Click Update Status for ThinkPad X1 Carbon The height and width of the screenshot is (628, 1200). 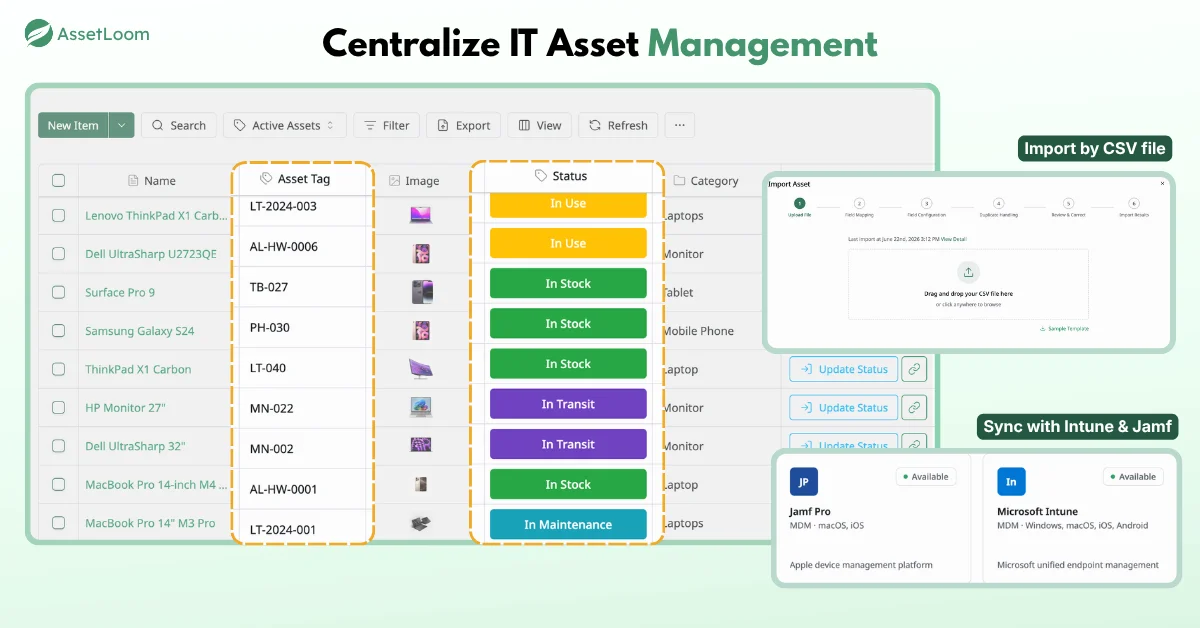tap(843, 369)
